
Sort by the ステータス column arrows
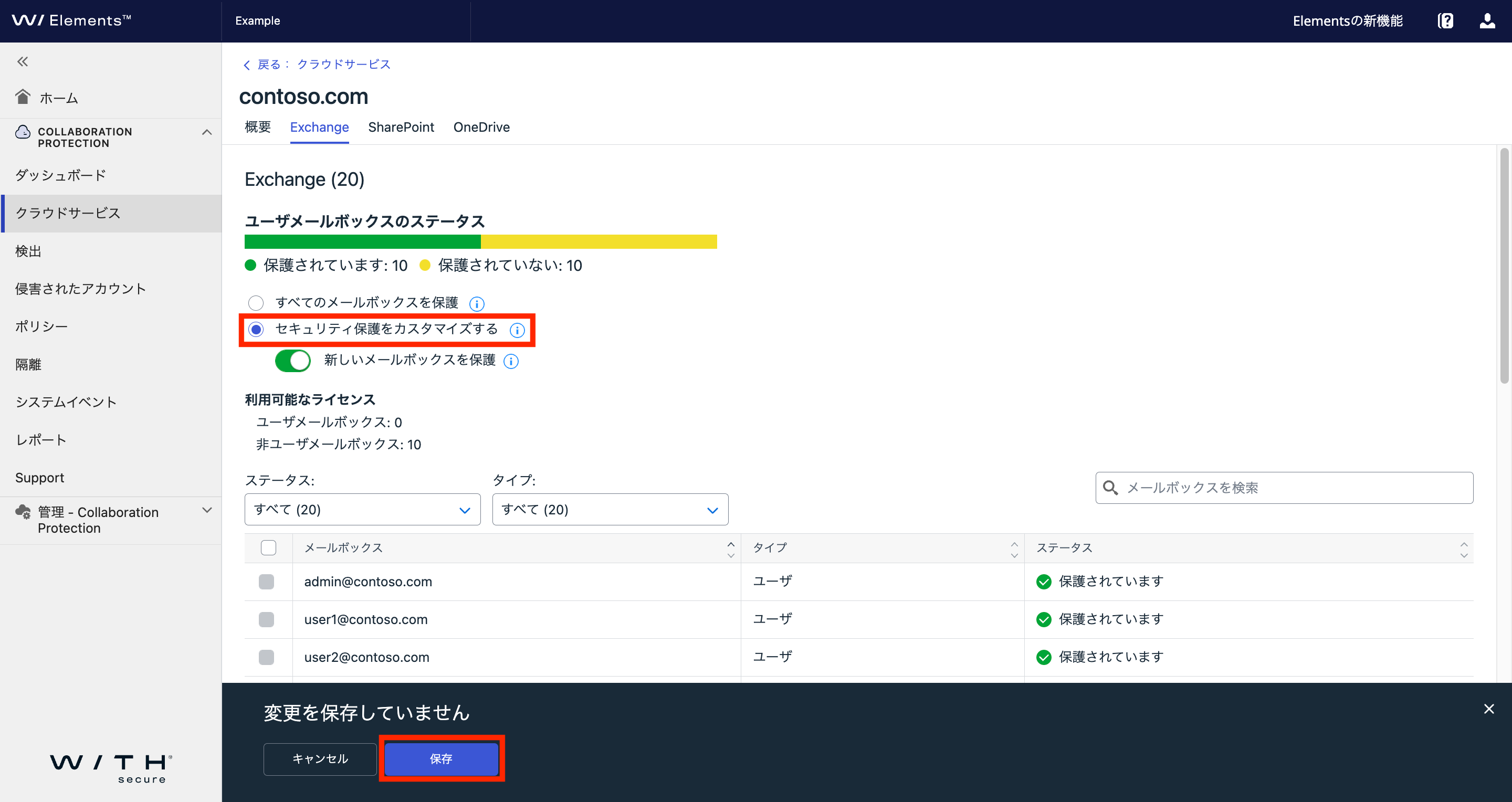coord(1464,550)
